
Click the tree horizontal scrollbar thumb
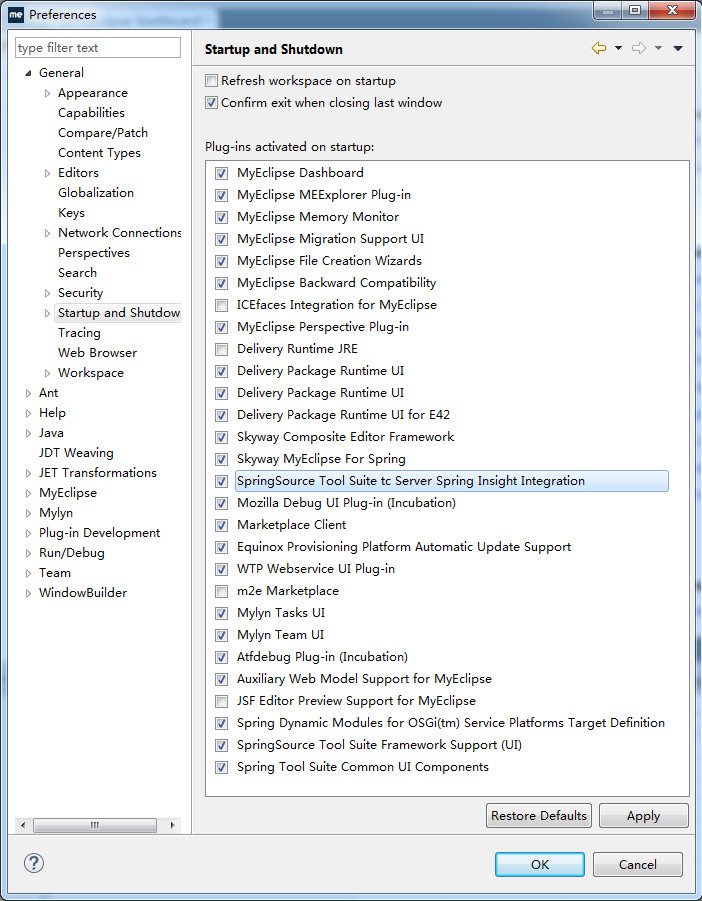(95, 825)
